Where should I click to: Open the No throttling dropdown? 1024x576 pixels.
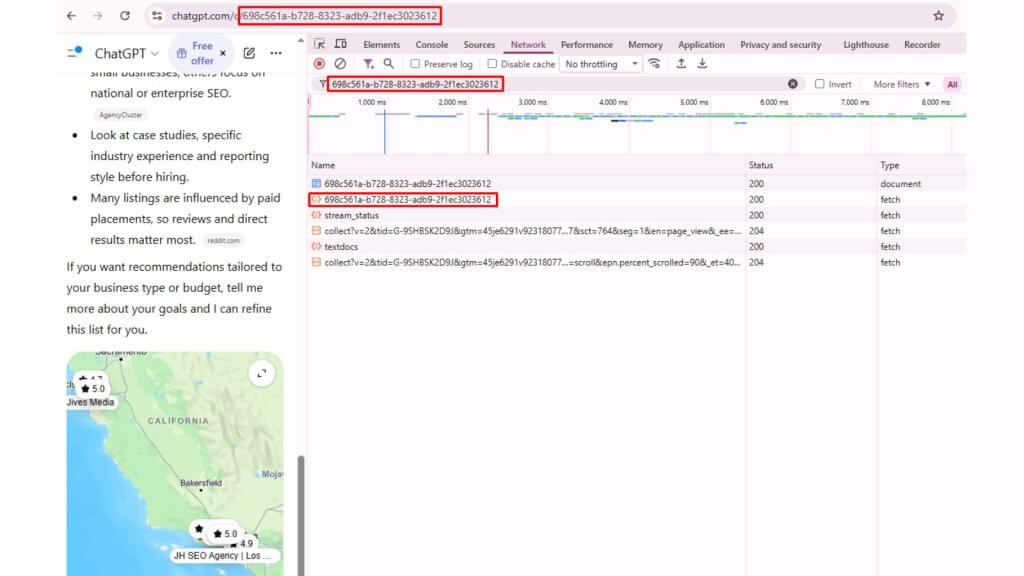coord(601,64)
